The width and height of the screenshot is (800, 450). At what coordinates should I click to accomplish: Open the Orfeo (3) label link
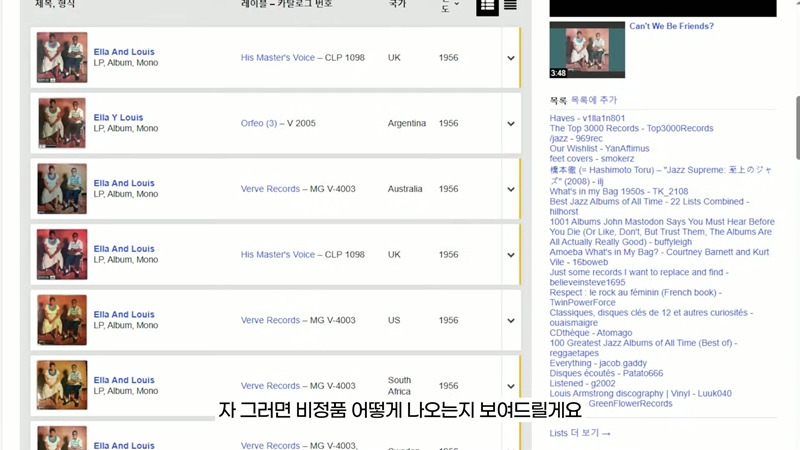click(259, 123)
